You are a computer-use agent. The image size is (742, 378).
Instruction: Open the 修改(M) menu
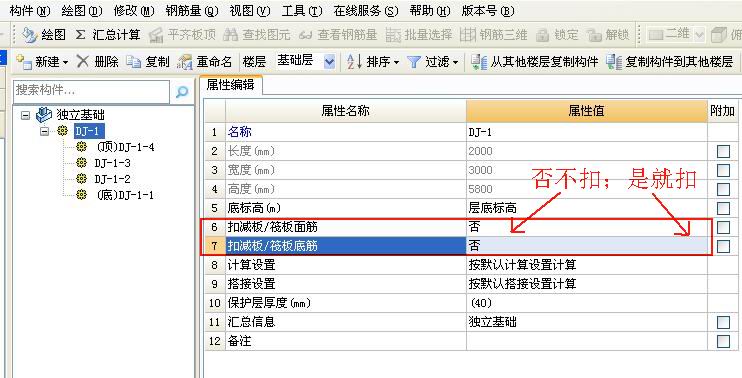pos(134,11)
